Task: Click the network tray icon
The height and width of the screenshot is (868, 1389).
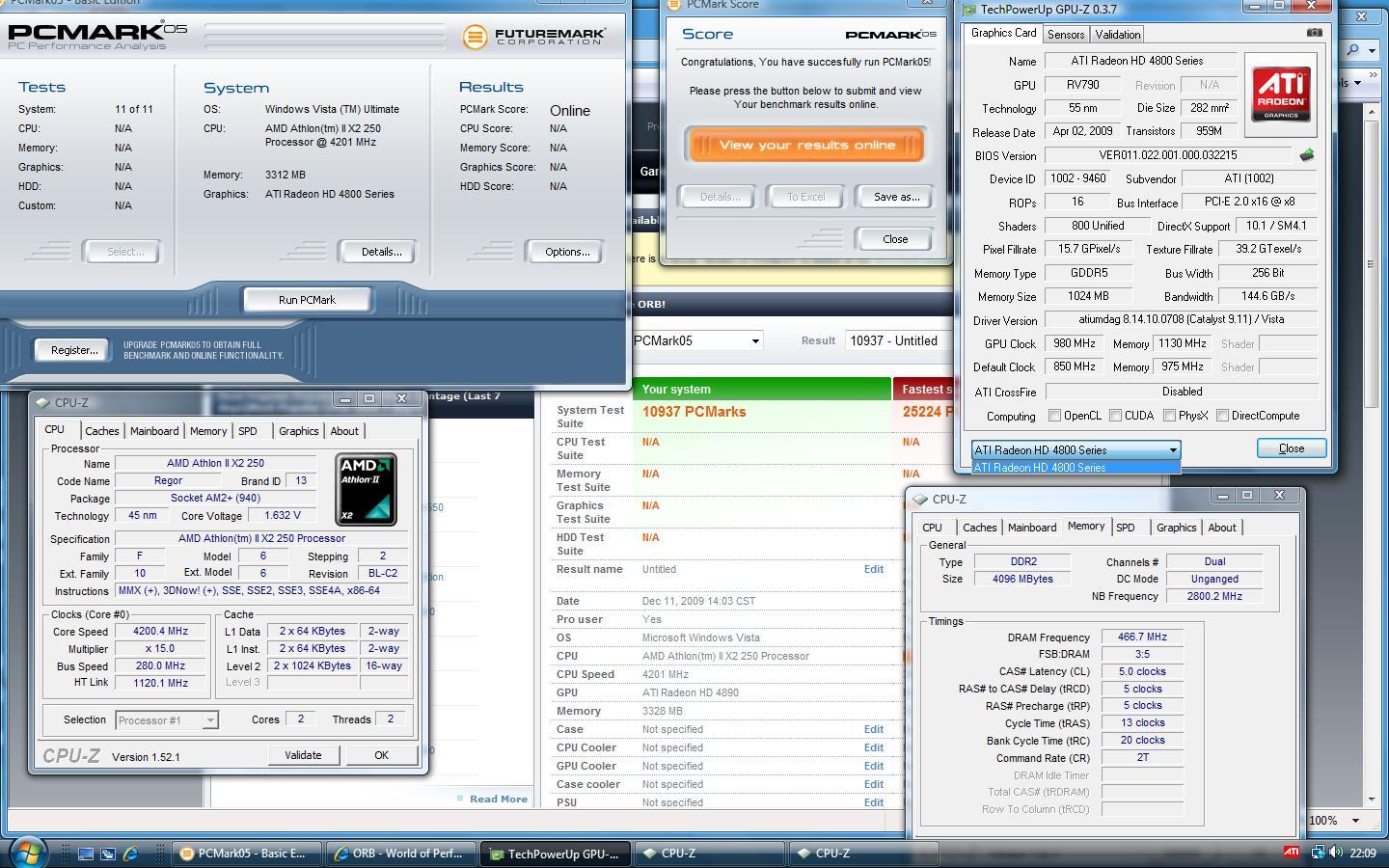Action: 1318,853
